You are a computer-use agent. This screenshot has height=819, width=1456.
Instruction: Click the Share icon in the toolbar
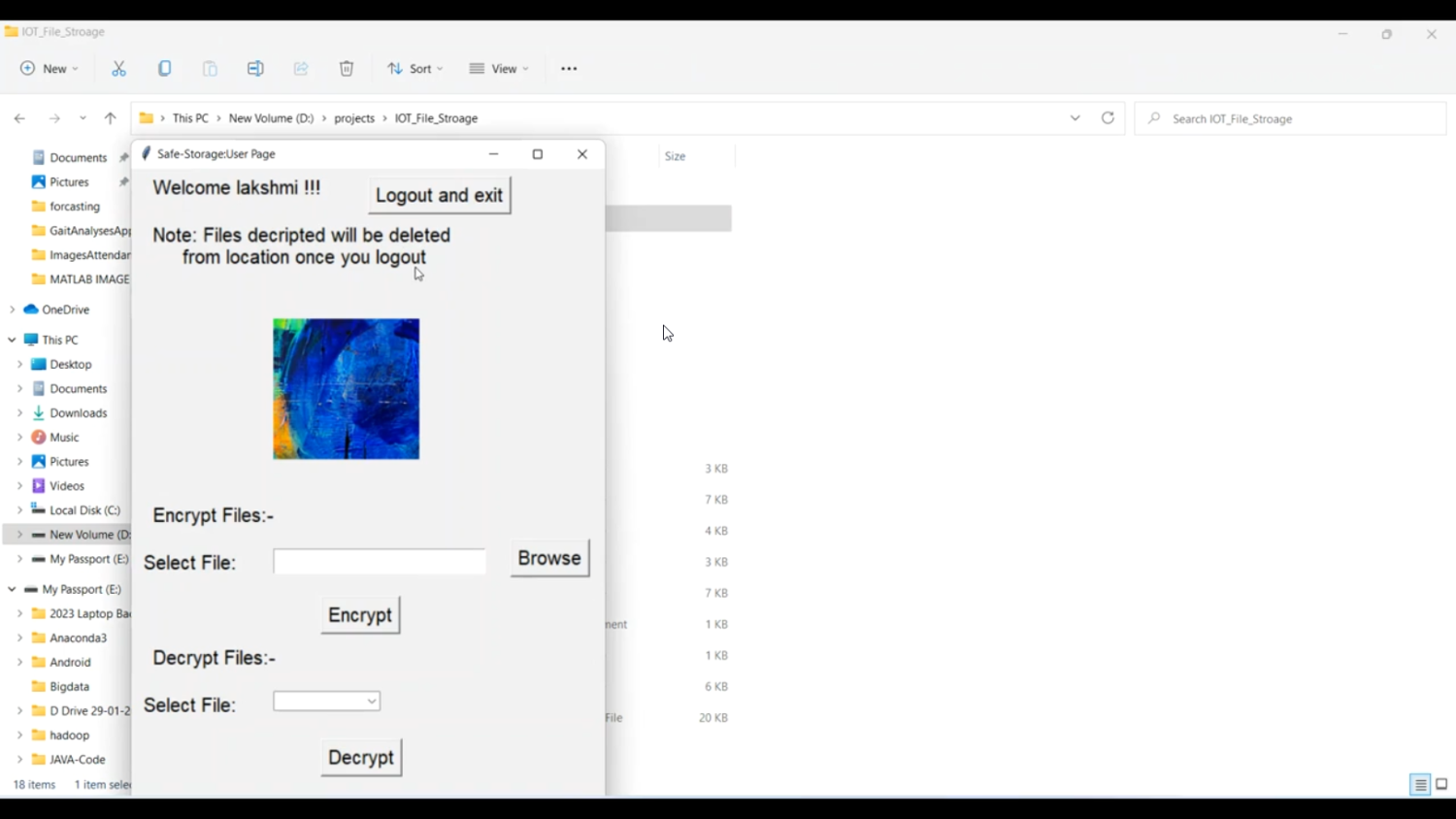click(x=301, y=68)
